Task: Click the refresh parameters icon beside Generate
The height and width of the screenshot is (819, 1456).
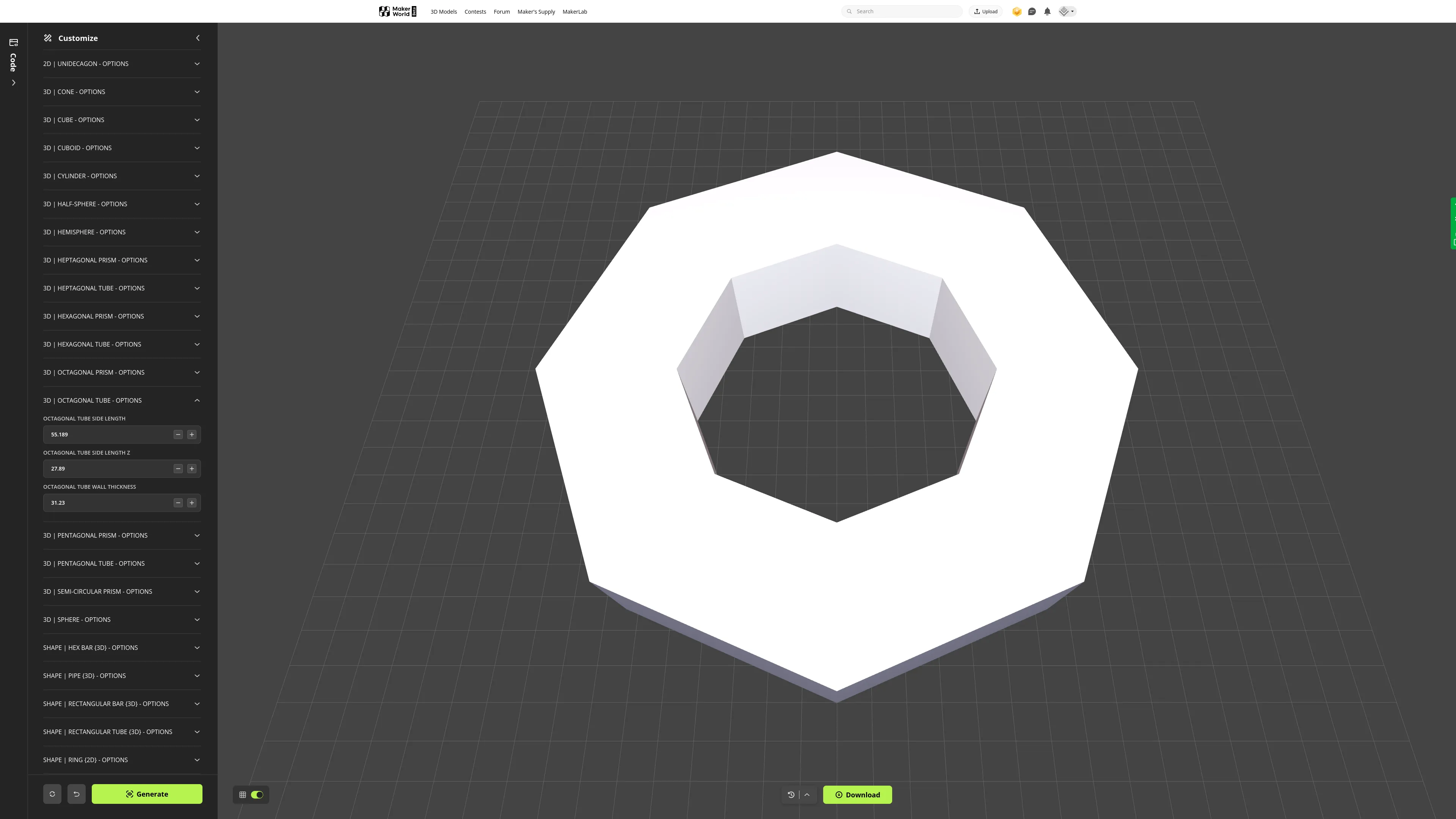Action: (52, 794)
